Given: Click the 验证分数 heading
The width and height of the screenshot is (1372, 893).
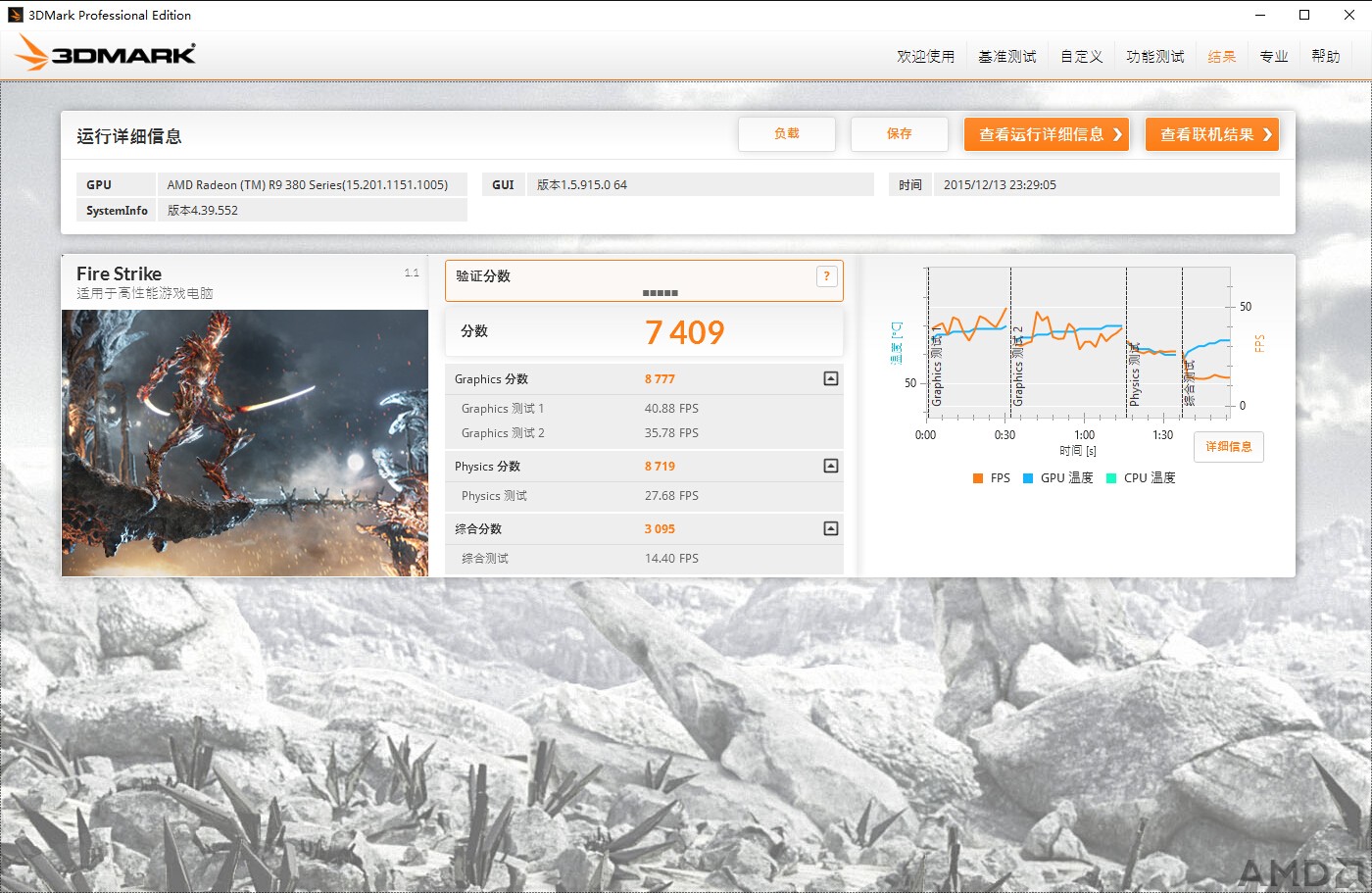Looking at the screenshot, I should [x=483, y=276].
